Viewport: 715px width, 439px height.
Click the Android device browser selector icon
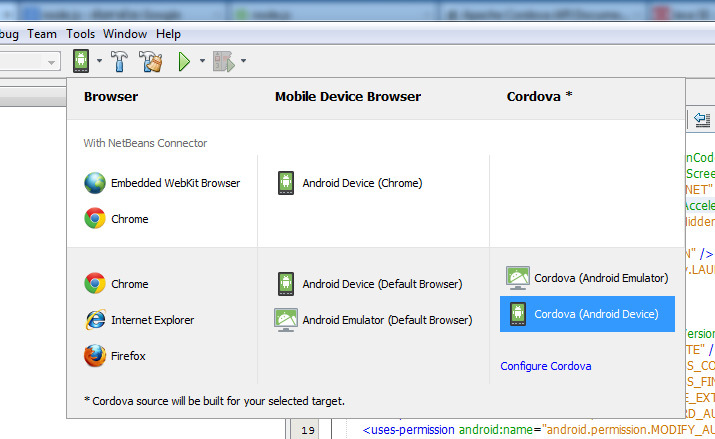[82, 62]
